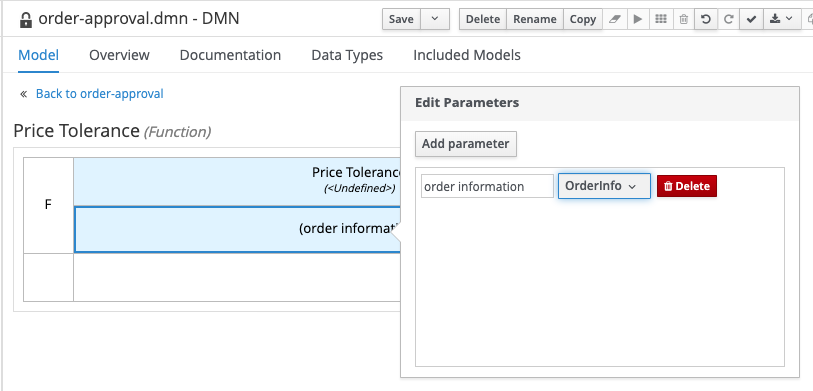Click the eraser clear-selection toolbar icon
Image resolution: width=813 pixels, height=391 pixels.
pyautogui.click(x=614, y=19)
